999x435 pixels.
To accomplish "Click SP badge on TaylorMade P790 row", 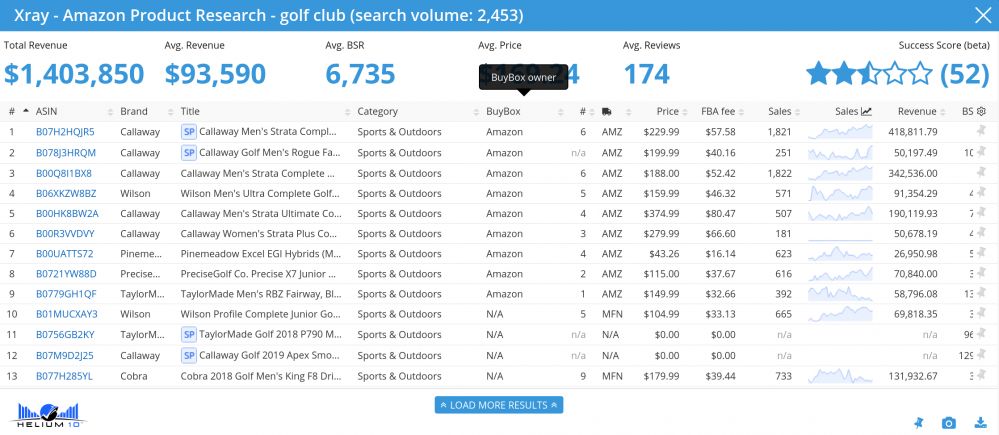I will 189,334.
